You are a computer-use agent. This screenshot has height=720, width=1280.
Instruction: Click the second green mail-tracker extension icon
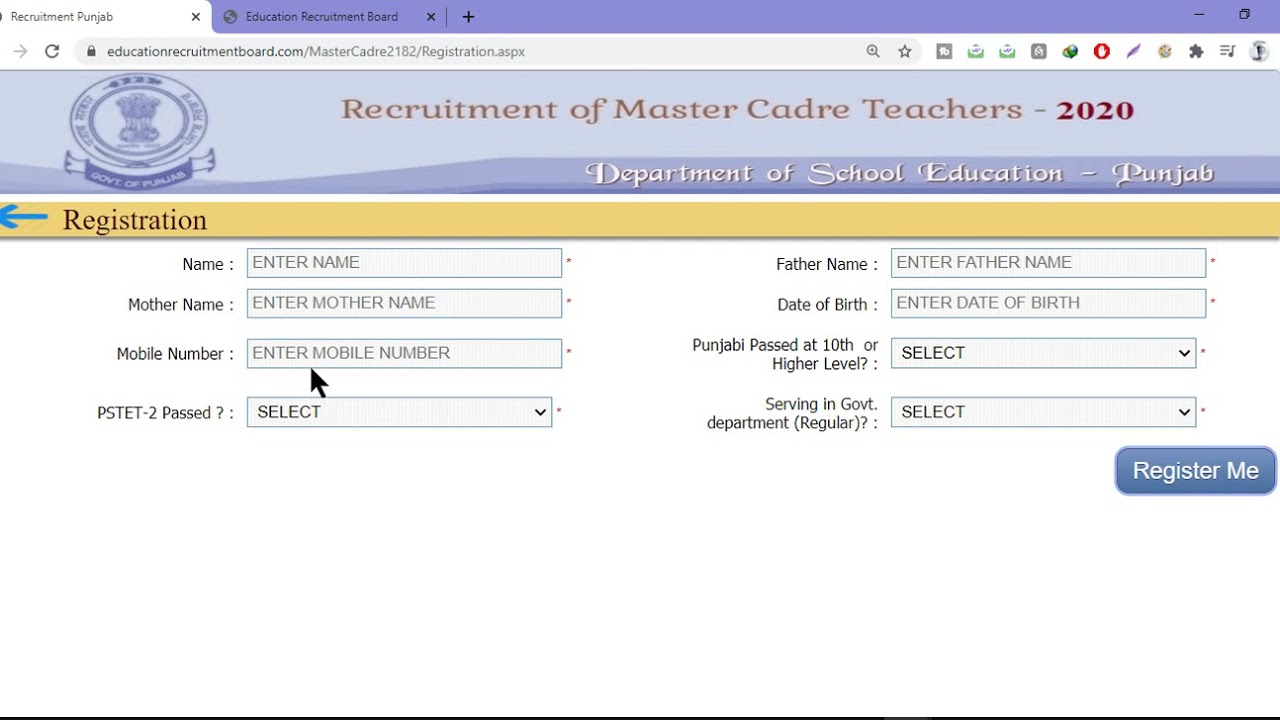click(1007, 51)
